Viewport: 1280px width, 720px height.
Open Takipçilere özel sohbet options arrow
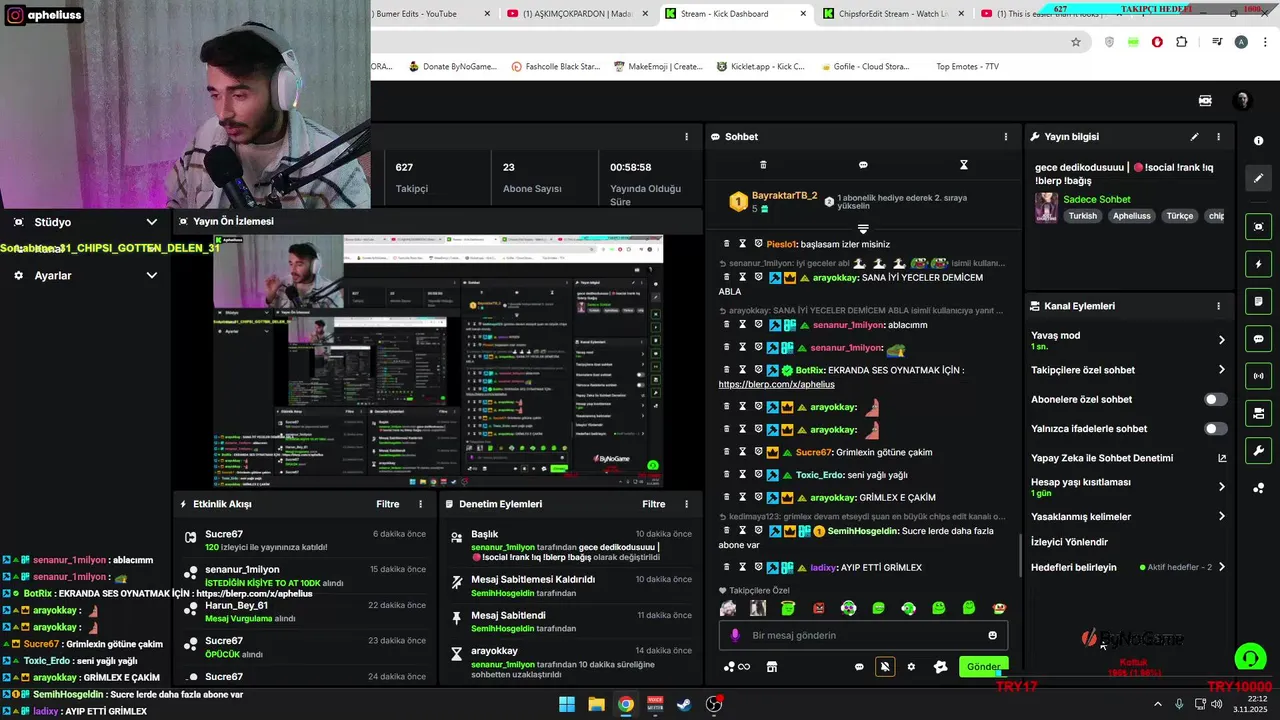(x=1221, y=370)
